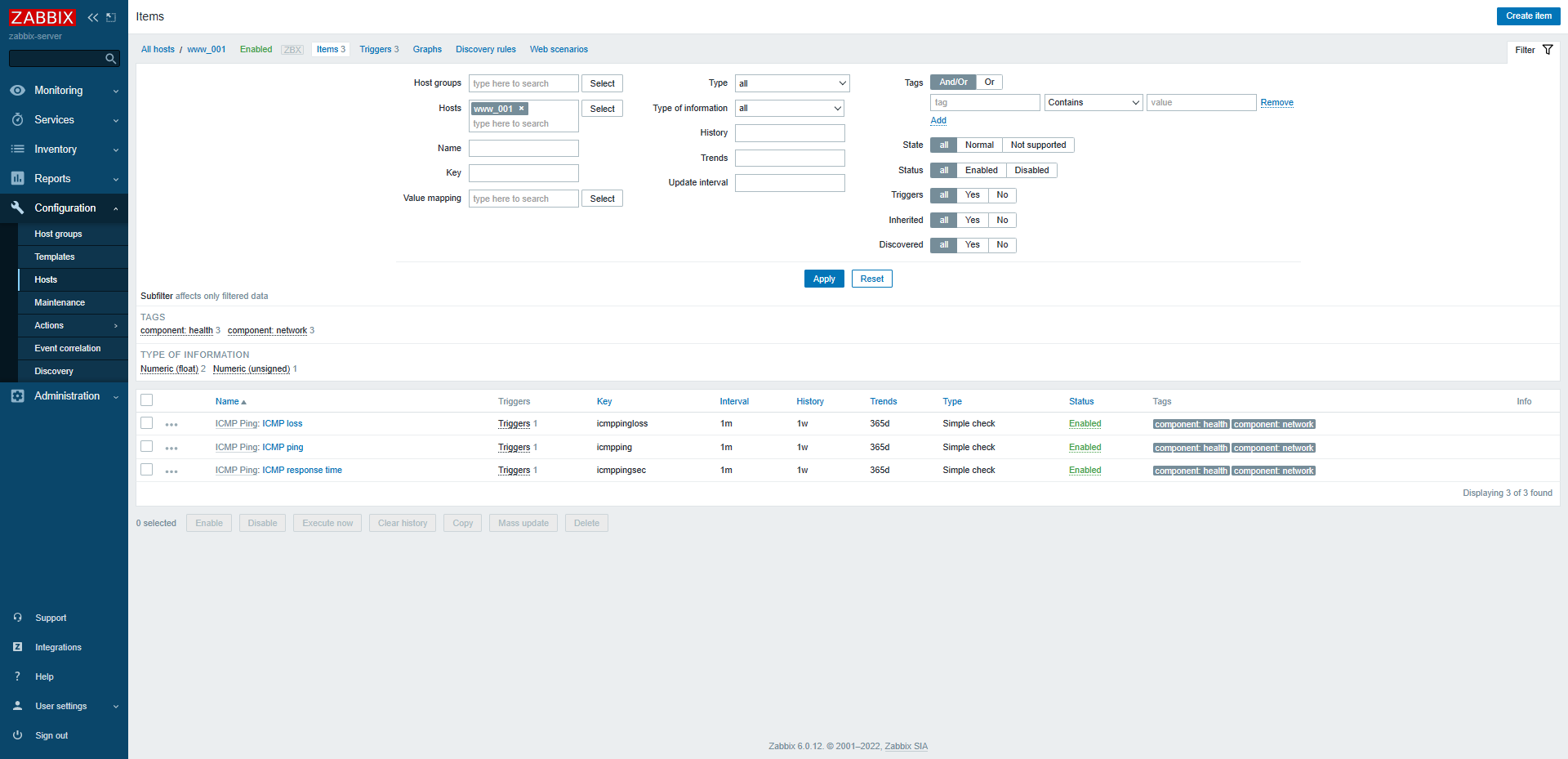Click the Create item button

pos(1528,16)
